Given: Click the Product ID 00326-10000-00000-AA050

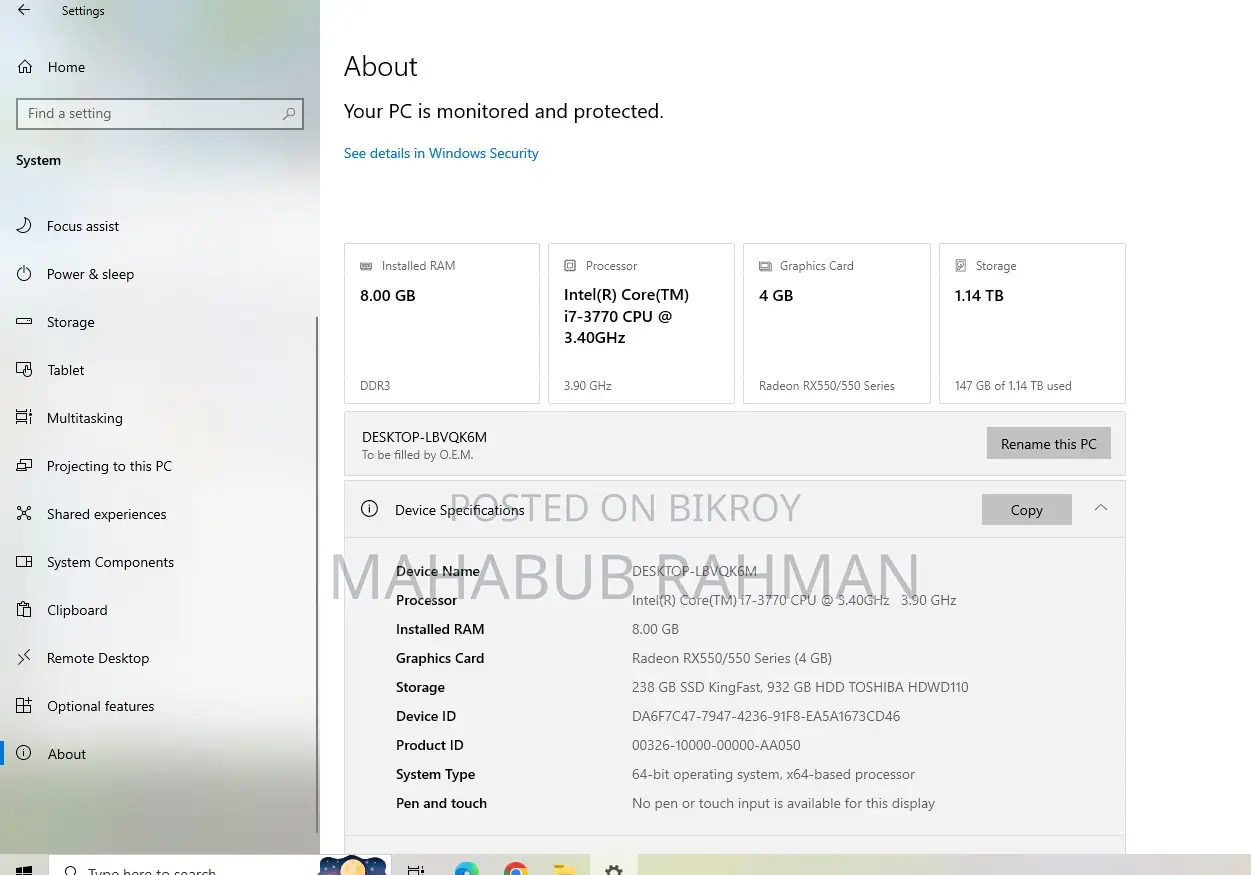Looking at the screenshot, I should pos(716,745).
